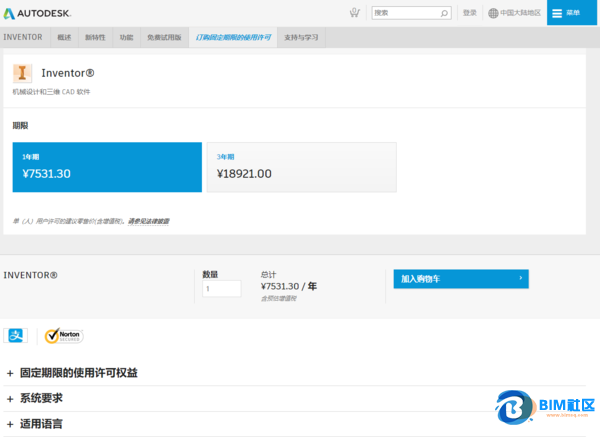Click the 登录 sign-in link
600x437 pixels.
pos(470,13)
